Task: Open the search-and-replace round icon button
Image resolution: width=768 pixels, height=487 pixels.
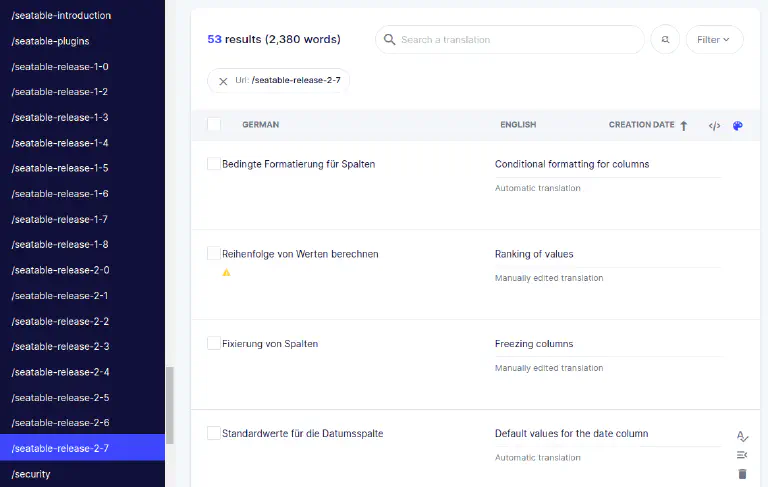Action: click(x=665, y=39)
